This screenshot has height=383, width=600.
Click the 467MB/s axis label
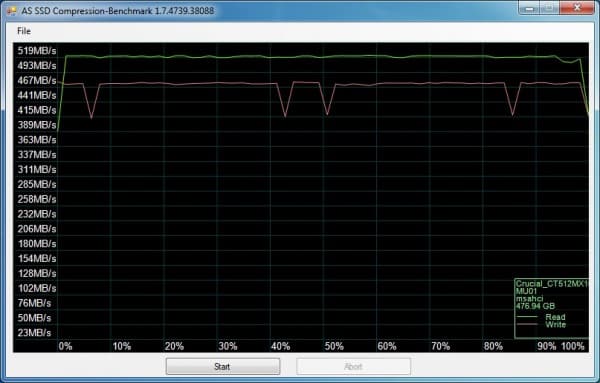(37, 81)
